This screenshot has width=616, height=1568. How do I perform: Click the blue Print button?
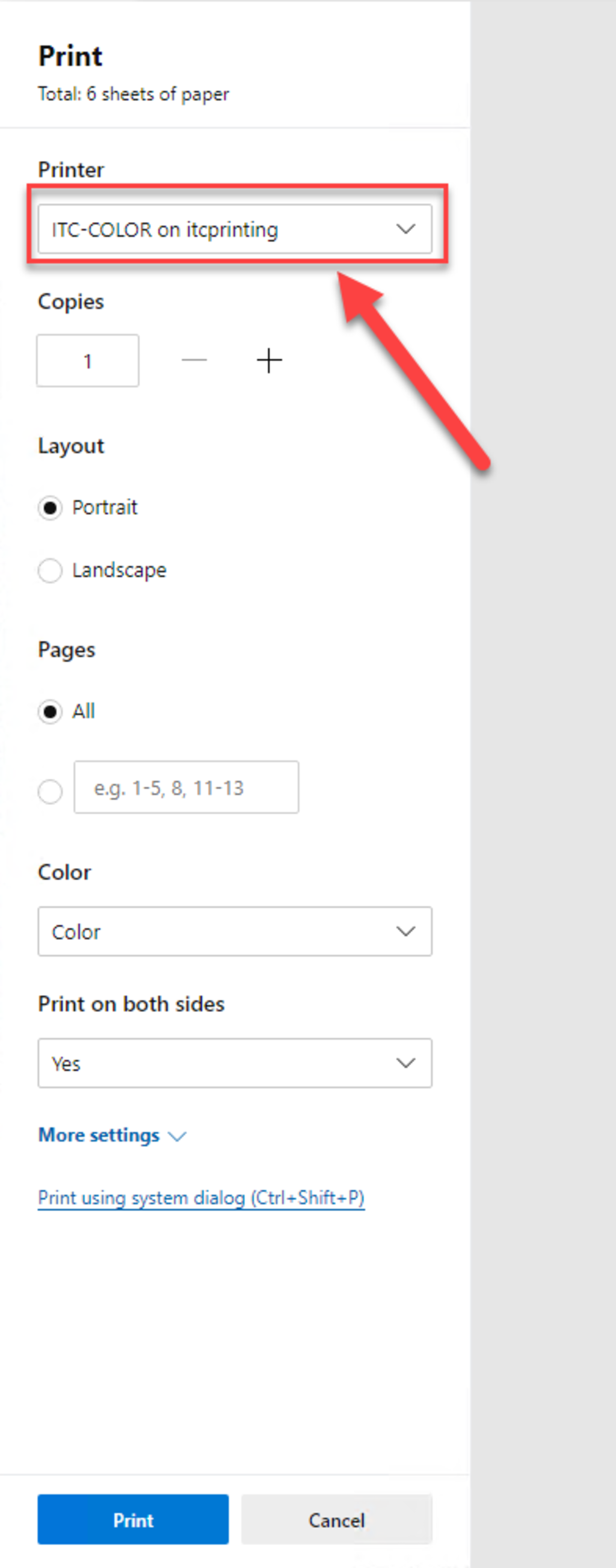click(134, 1519)
